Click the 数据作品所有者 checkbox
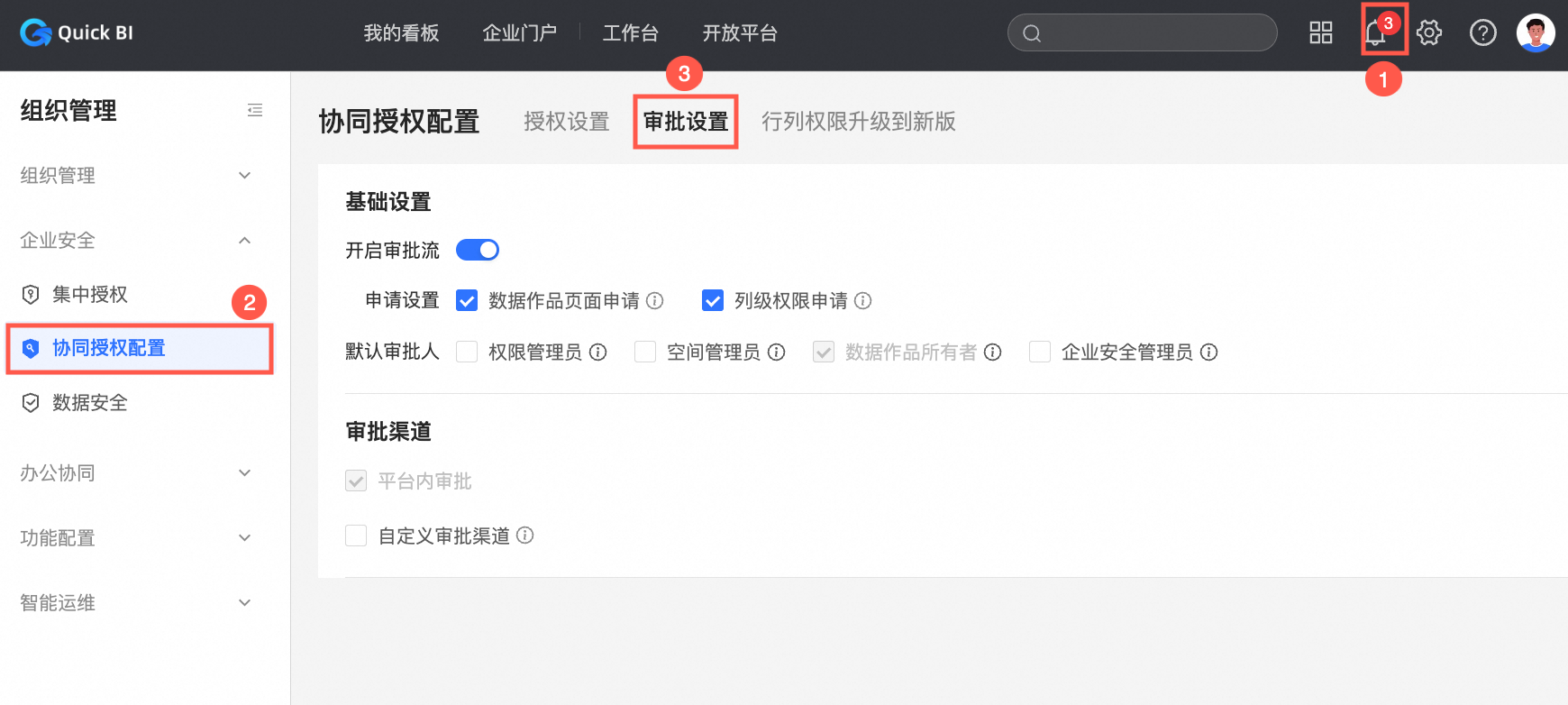The height and width of the screenshot is (705, 1568). [x=824, y=352]
